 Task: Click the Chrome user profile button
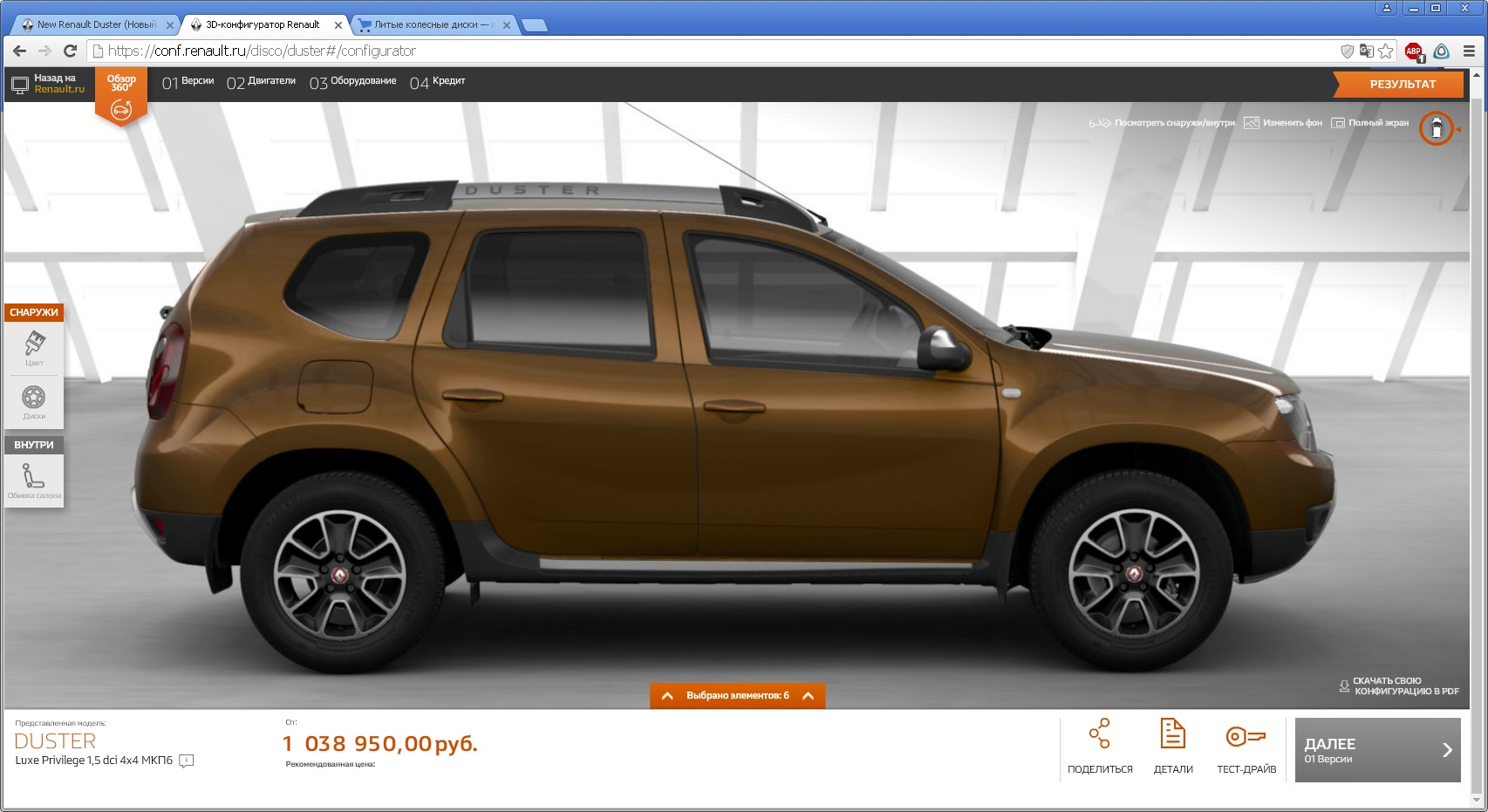tap(1387, 8)
